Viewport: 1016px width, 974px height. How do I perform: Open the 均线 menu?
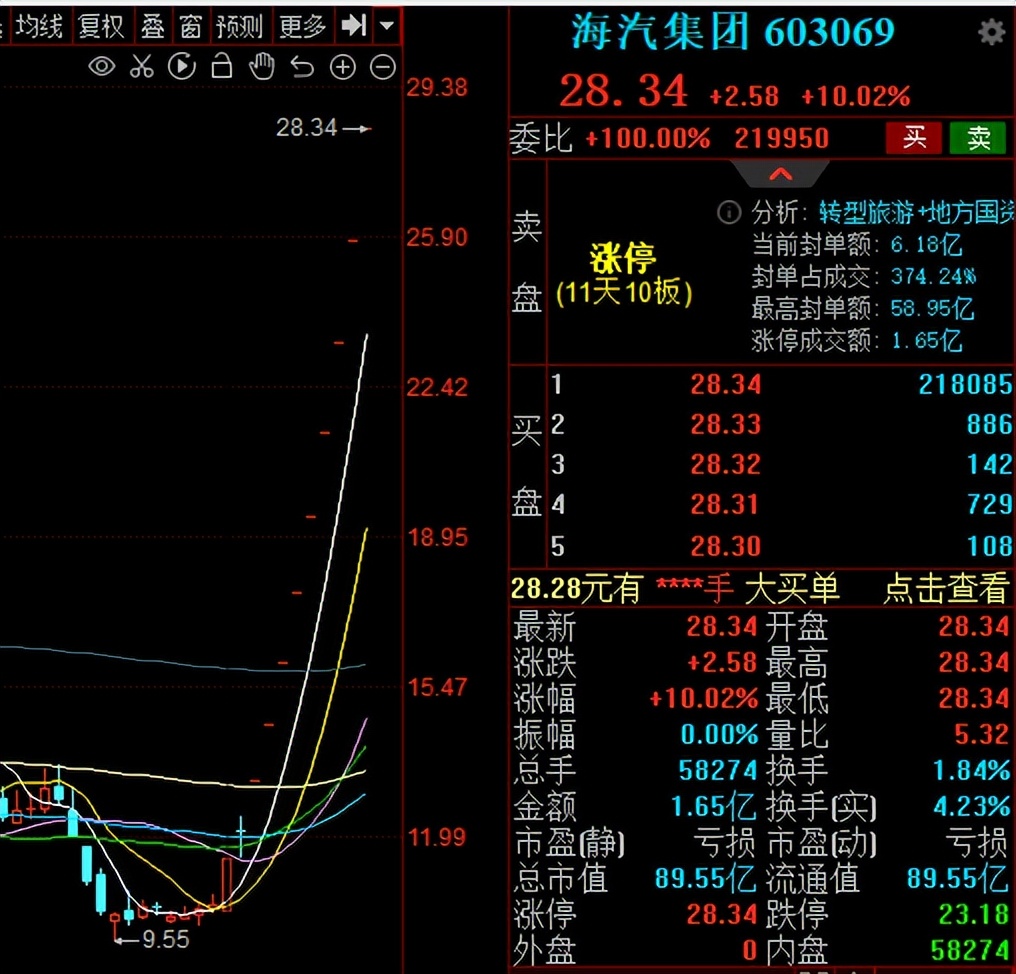click(39, 27)
